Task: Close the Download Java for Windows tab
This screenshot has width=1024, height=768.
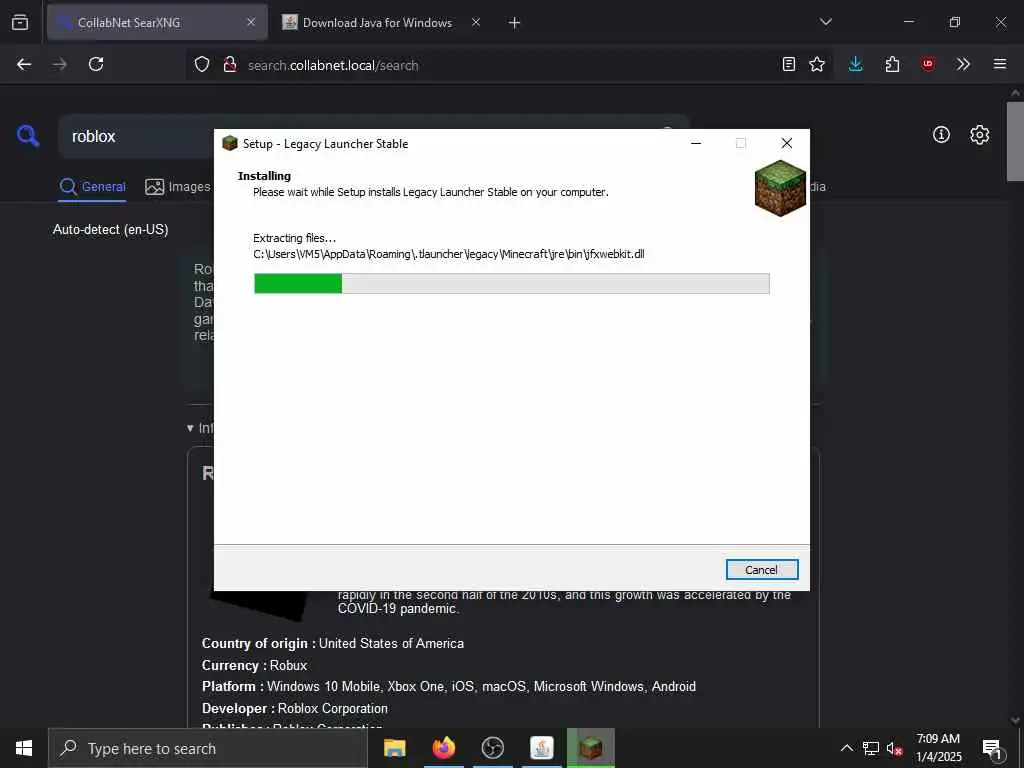Action: click(x=476, y=23)
